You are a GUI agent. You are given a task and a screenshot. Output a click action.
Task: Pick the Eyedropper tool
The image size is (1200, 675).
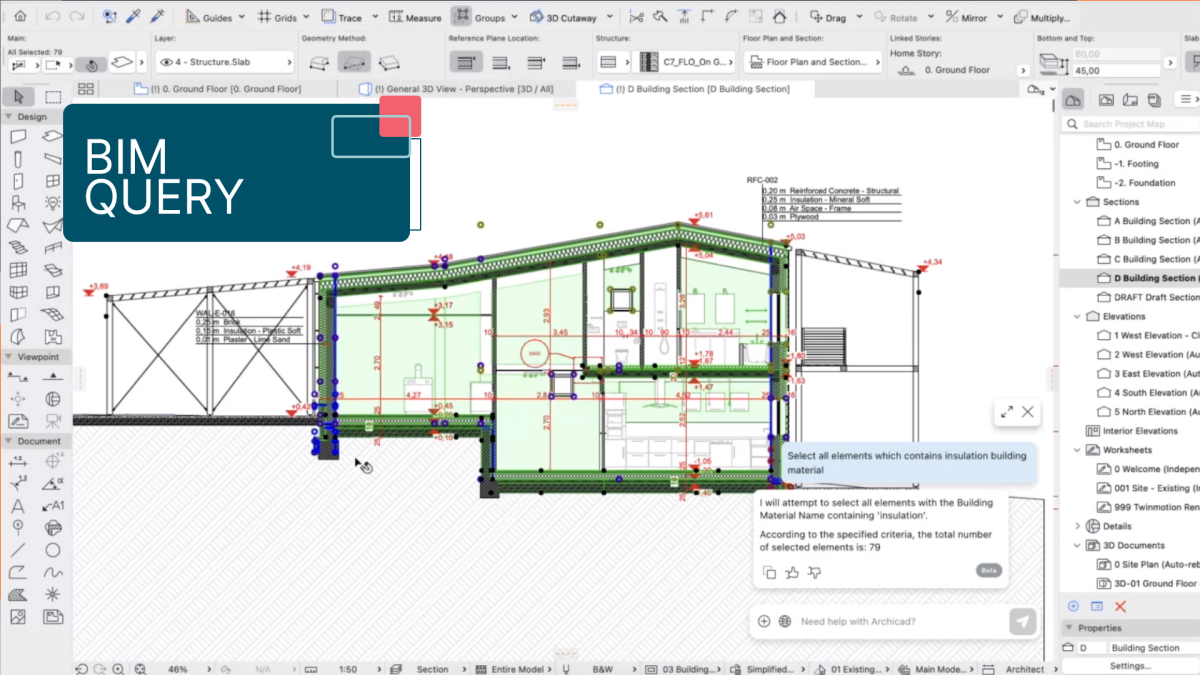click(x=133, y=17)
